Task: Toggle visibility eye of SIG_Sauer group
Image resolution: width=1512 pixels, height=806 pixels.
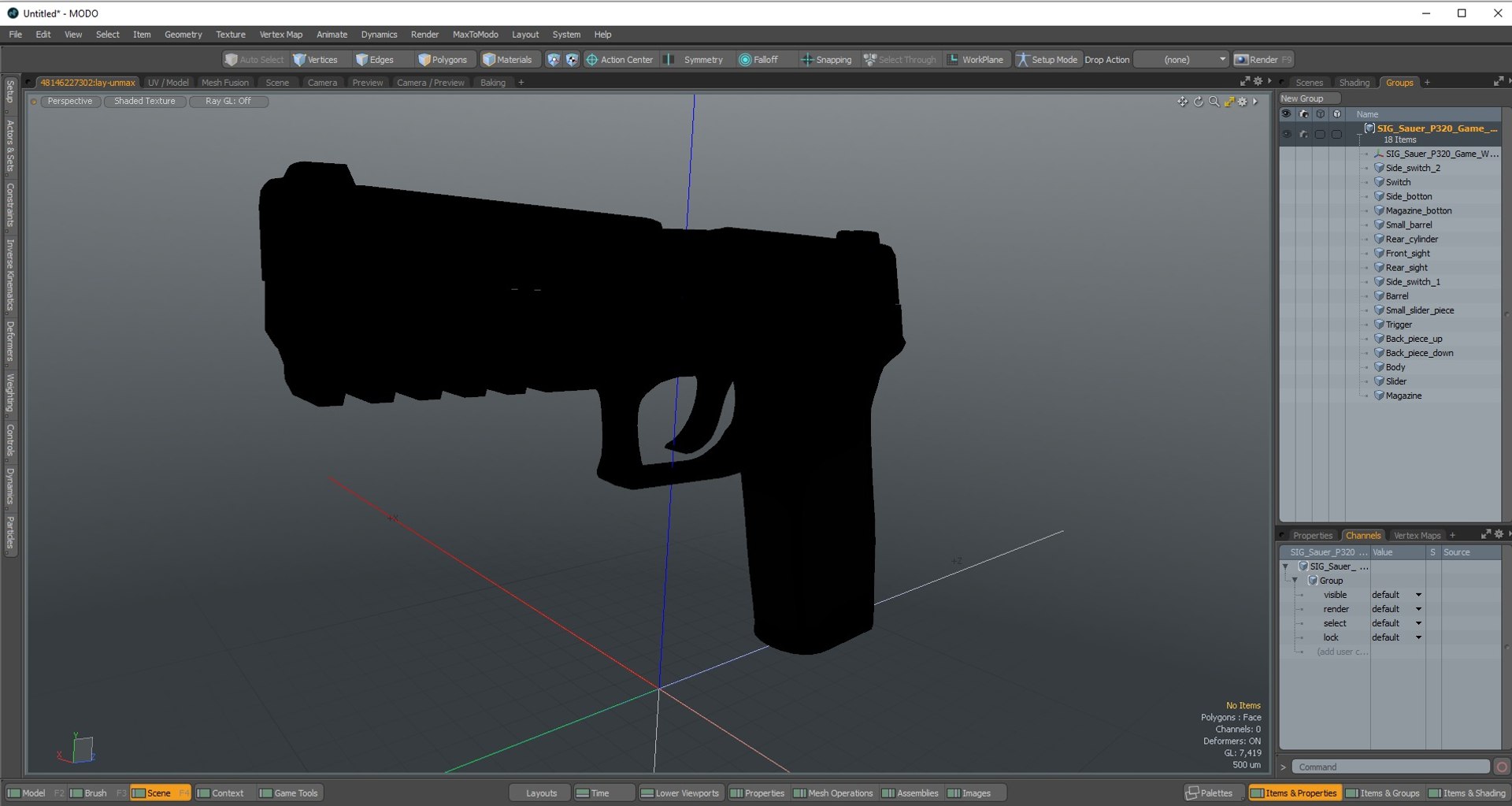Action: 1286,134
